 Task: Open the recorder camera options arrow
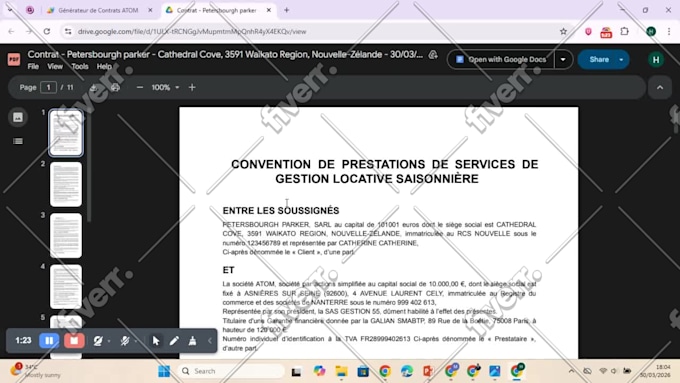(x=109, y=341)
